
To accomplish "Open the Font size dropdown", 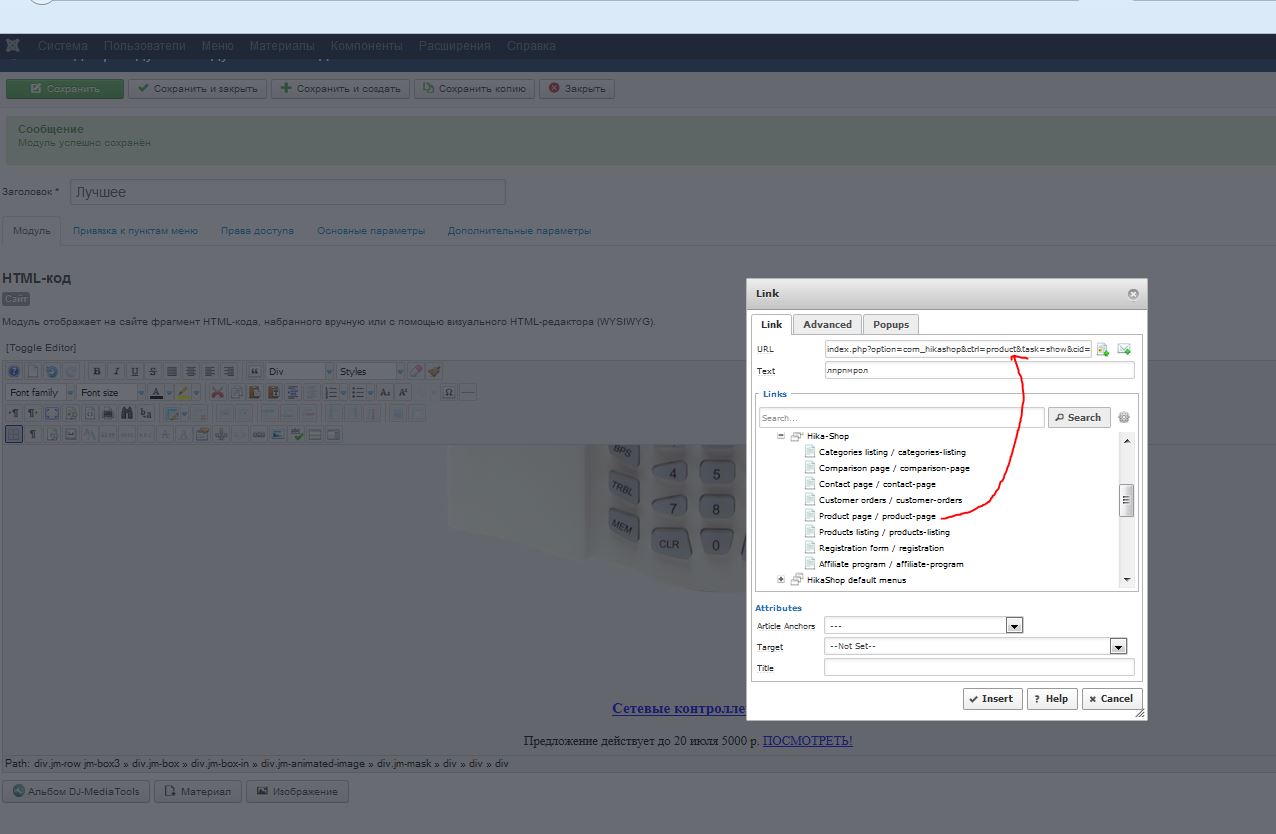I will (111, 393).
